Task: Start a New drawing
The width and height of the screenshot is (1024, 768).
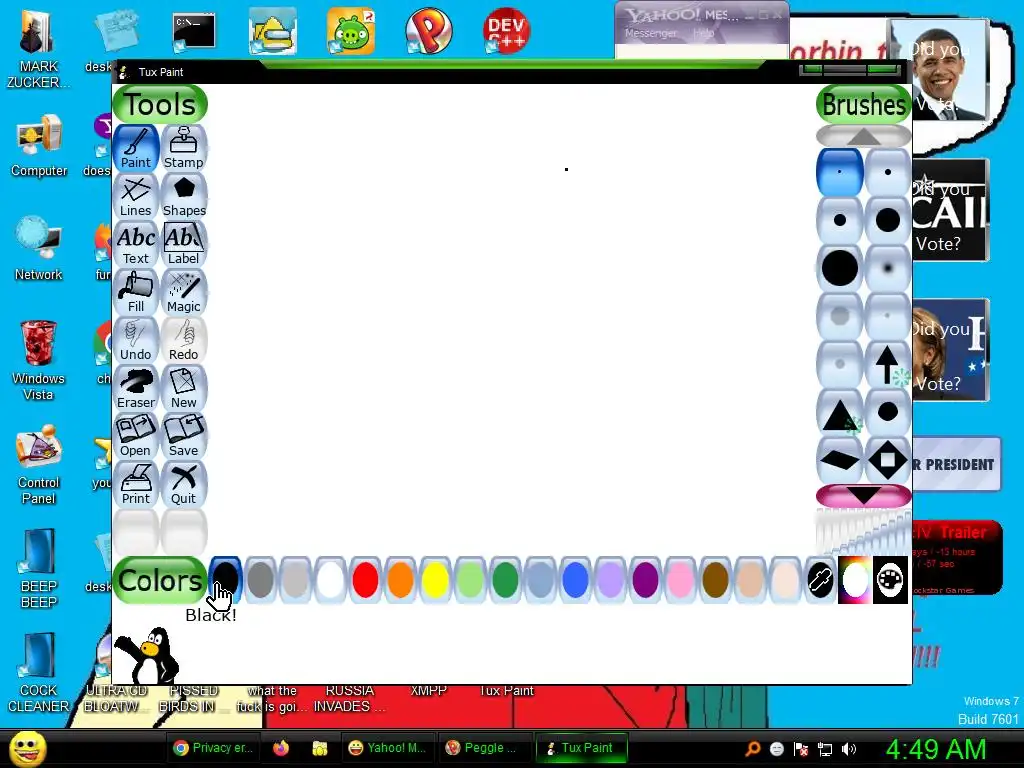Action: click(184, 388)
